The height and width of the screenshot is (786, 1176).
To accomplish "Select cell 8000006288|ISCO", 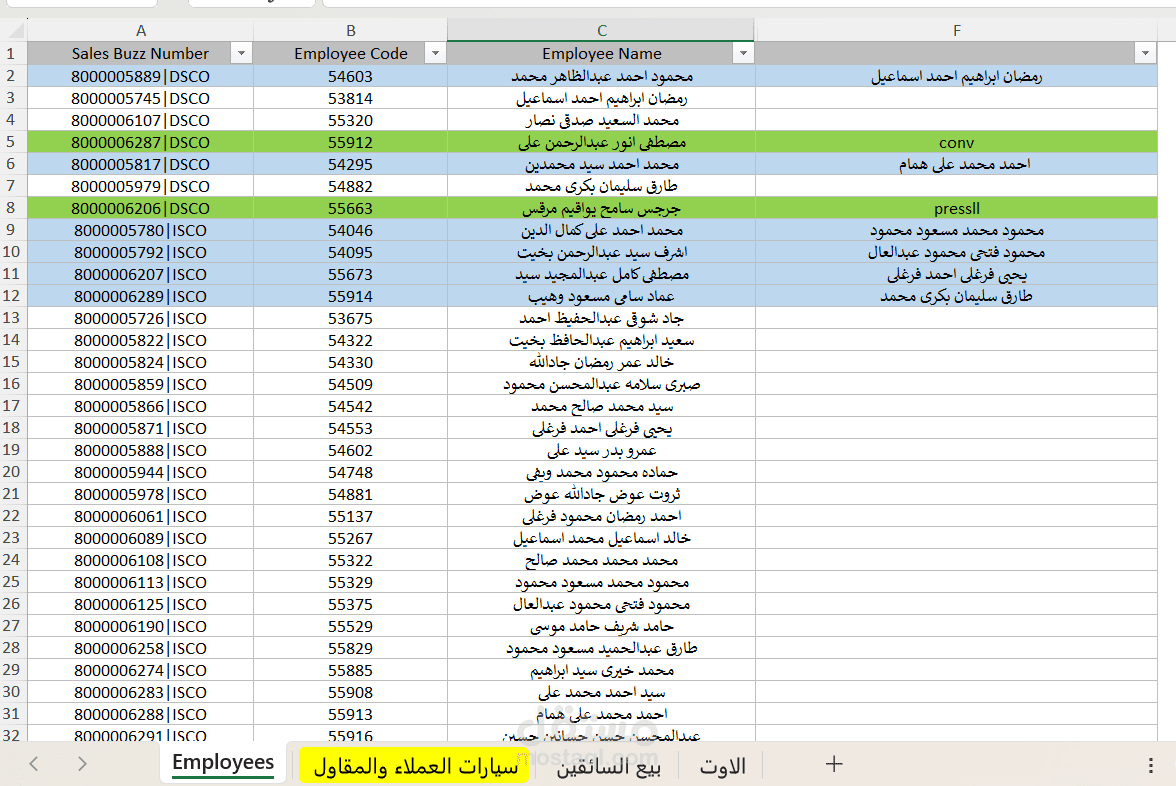I will point(140,714).
